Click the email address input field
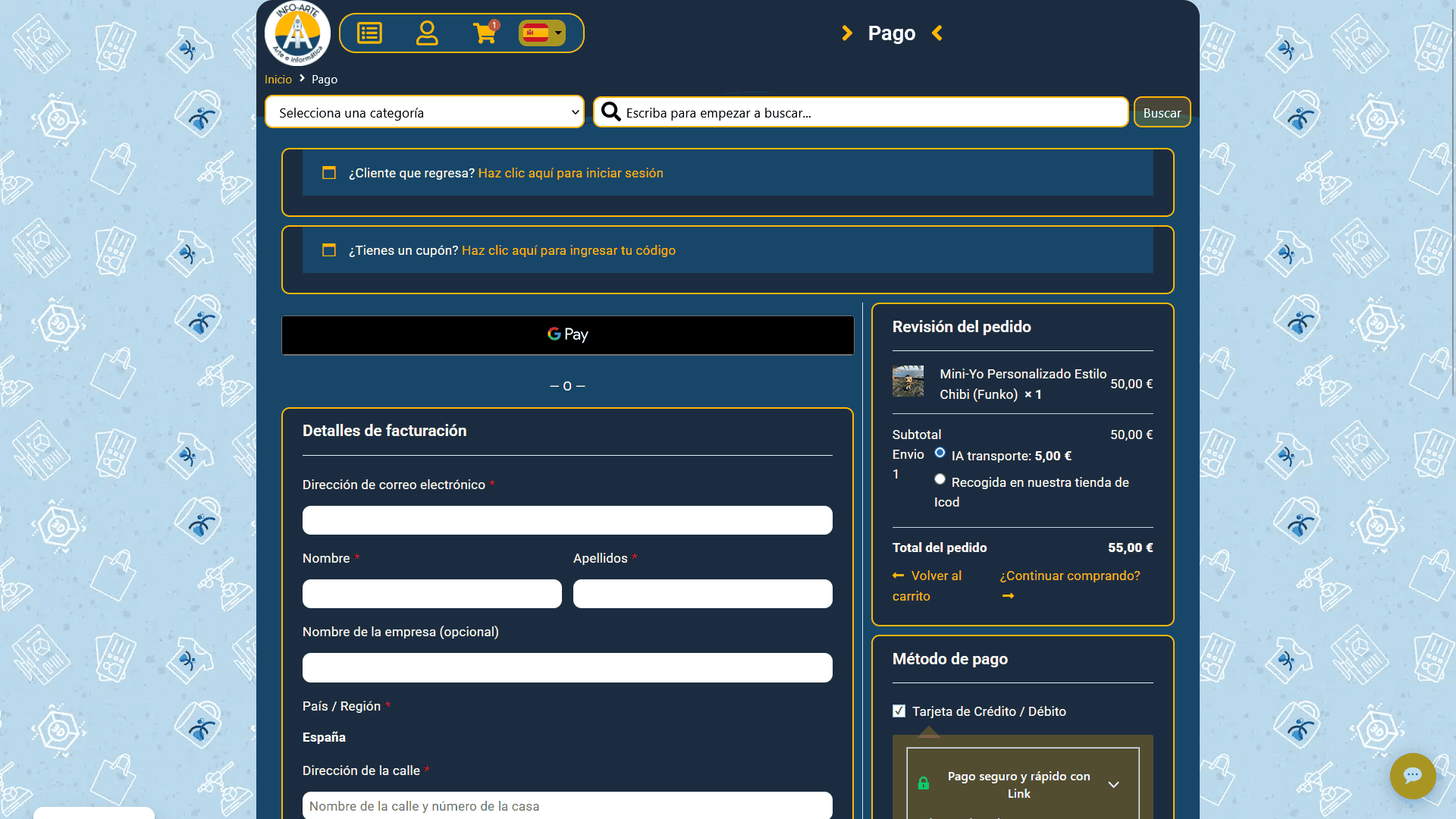 [x=567, y=520]
